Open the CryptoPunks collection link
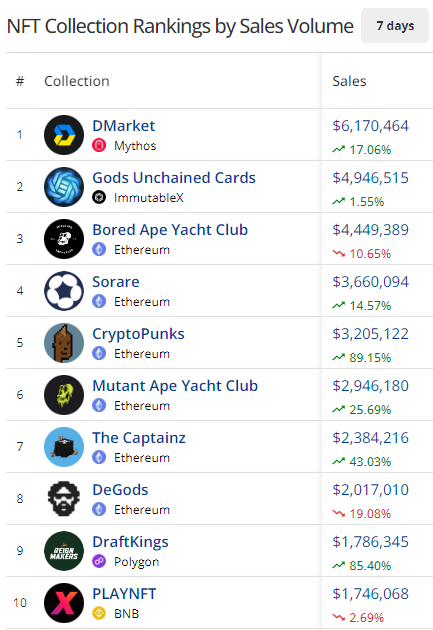Viewport: 433px width, 630px height. [x=139, y=334]
